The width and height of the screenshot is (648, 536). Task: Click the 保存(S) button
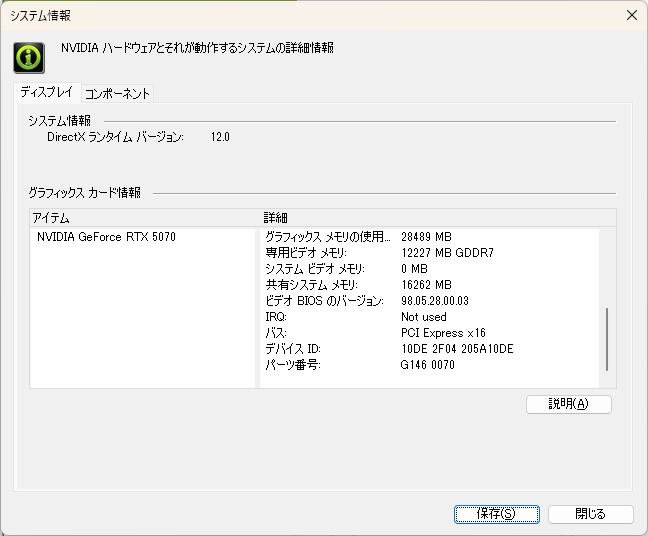click(497, 514)
